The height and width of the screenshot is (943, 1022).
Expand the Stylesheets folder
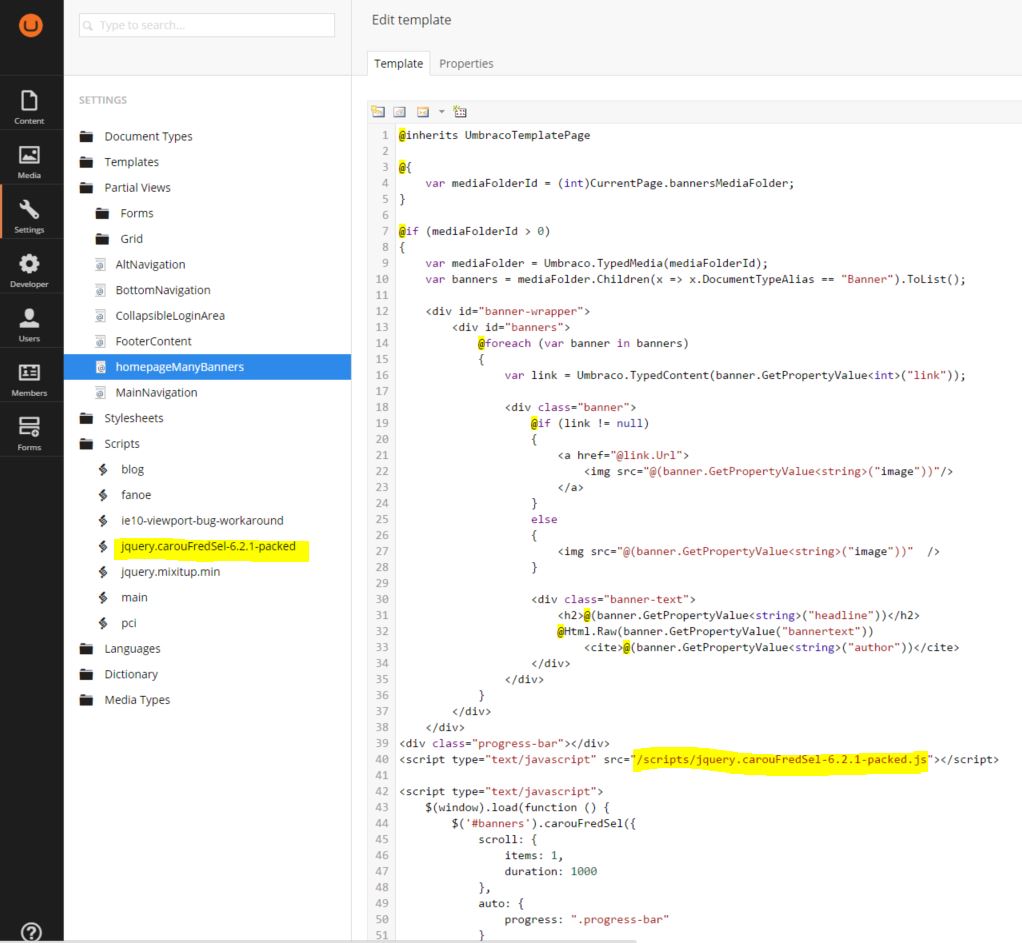point(134,418)
